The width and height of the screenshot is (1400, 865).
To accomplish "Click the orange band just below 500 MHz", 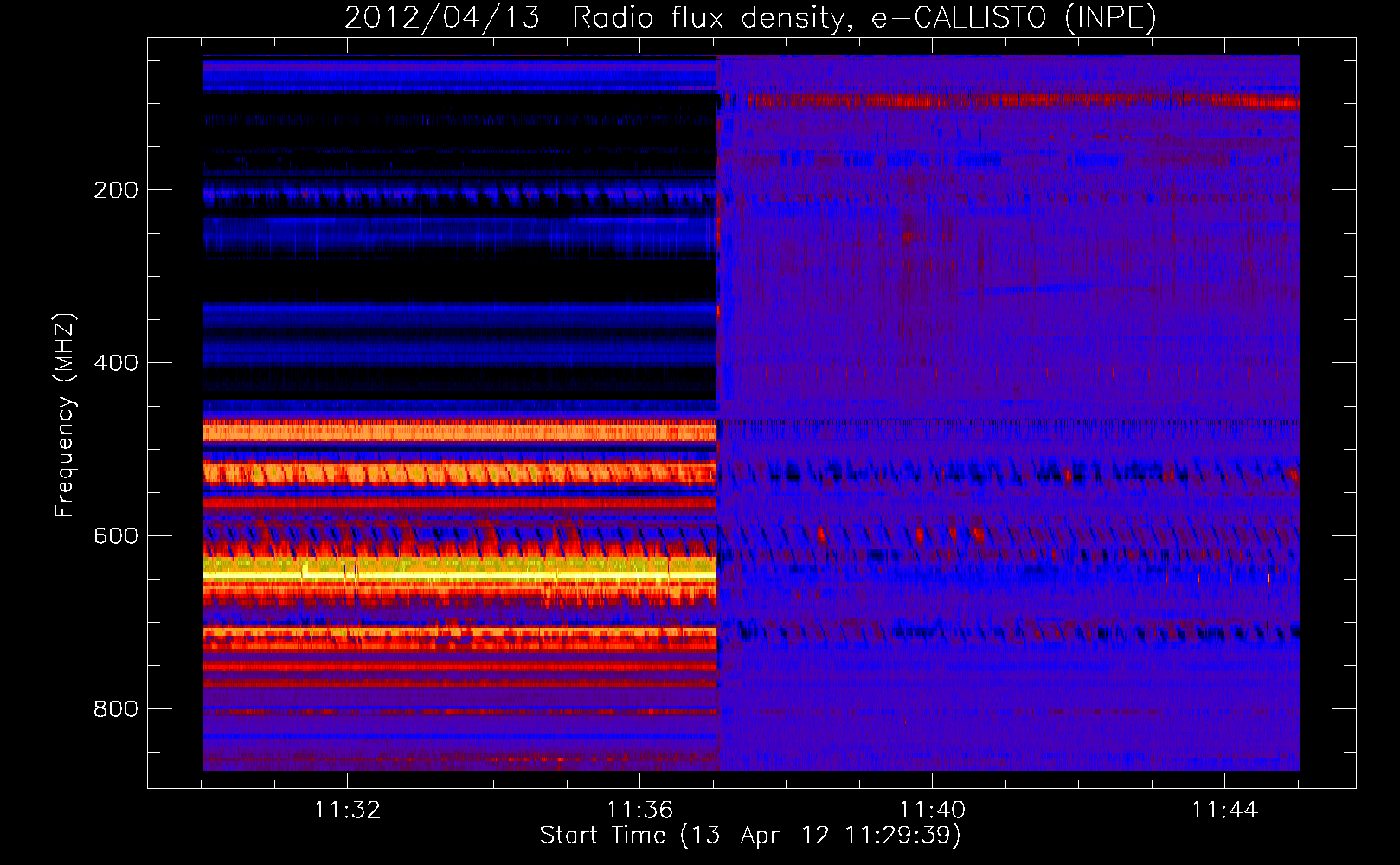I will (x=459, y=431).
